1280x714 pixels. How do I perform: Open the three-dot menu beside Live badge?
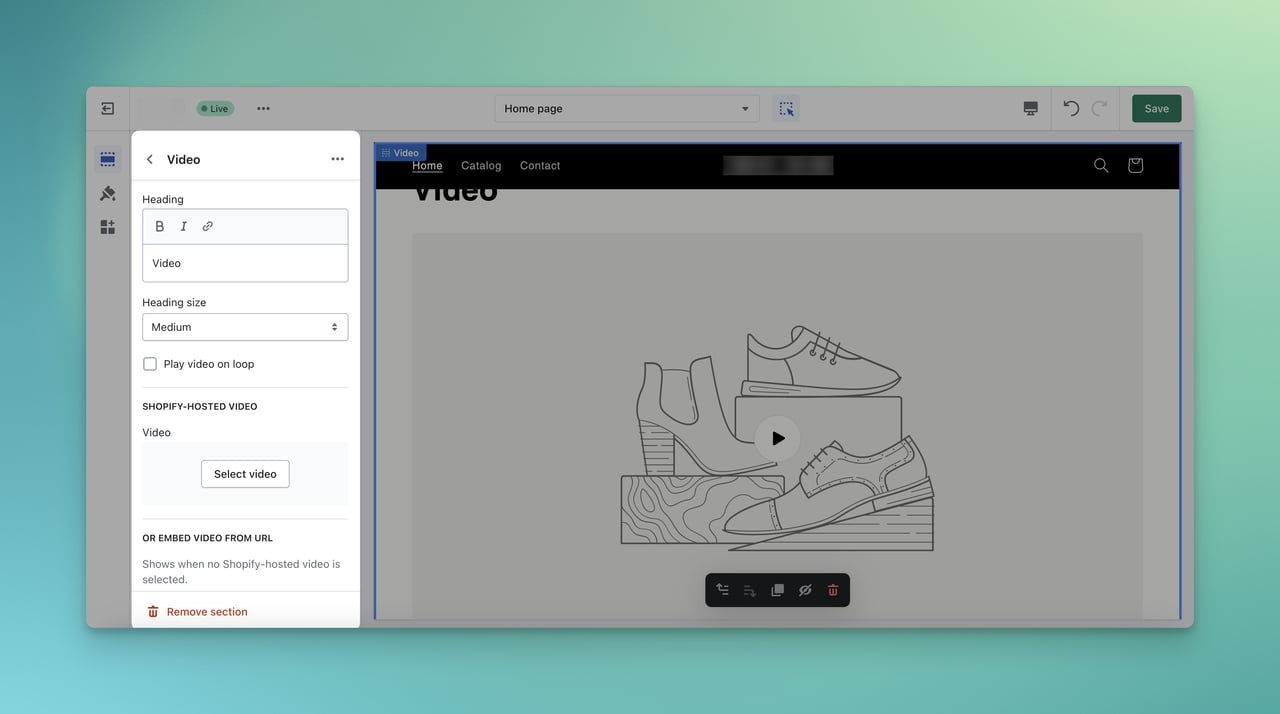(x=263, y=108)
